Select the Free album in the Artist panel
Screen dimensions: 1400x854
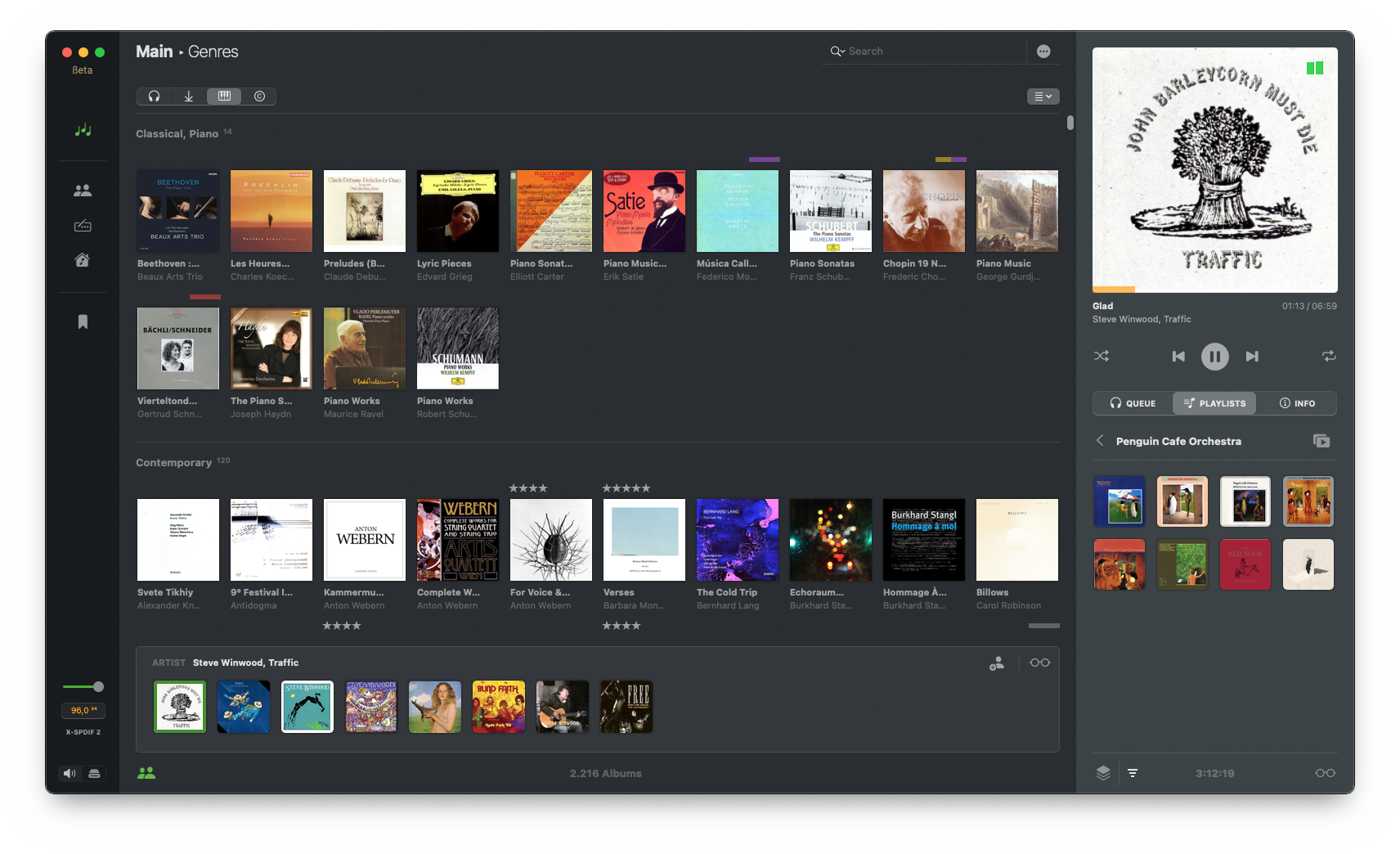coord(626,707)
